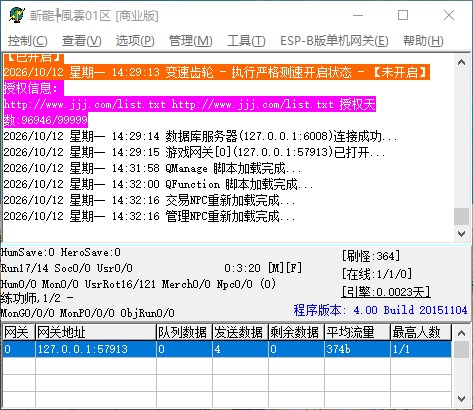Image resolution: width=473 pixels, height=410 pixels.
Task: Open the 管理(M) menu
Action: 191,41
